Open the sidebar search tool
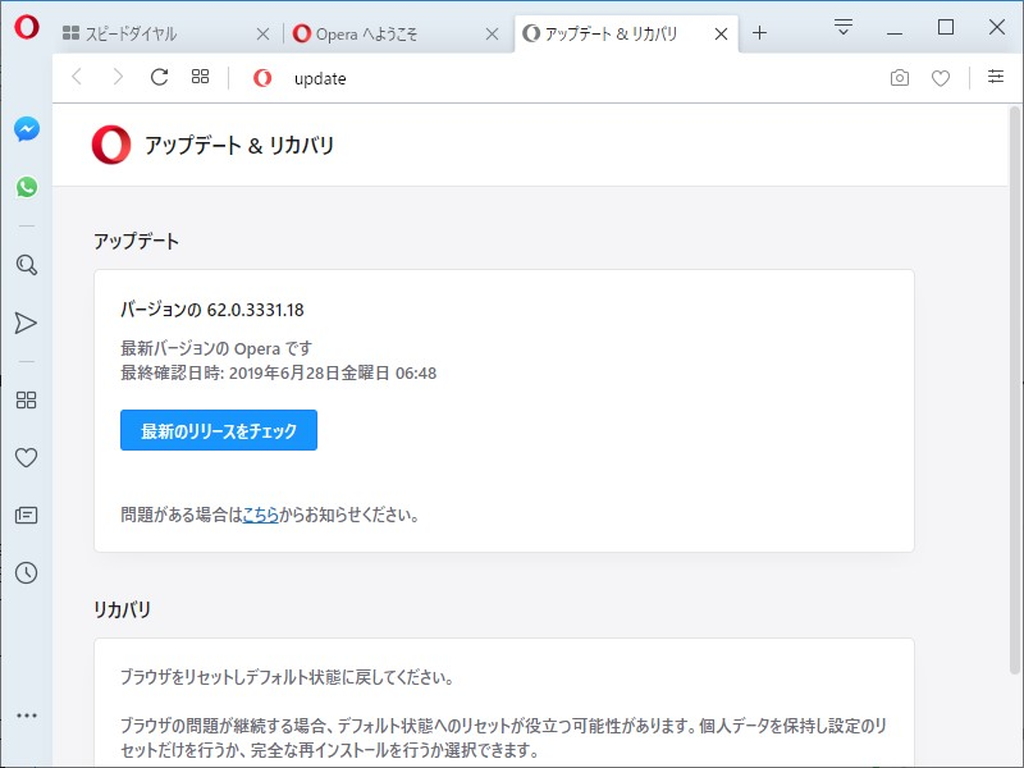Viewport: 1024px width, 768px height. pyautogui.click(x=26, y=265)
